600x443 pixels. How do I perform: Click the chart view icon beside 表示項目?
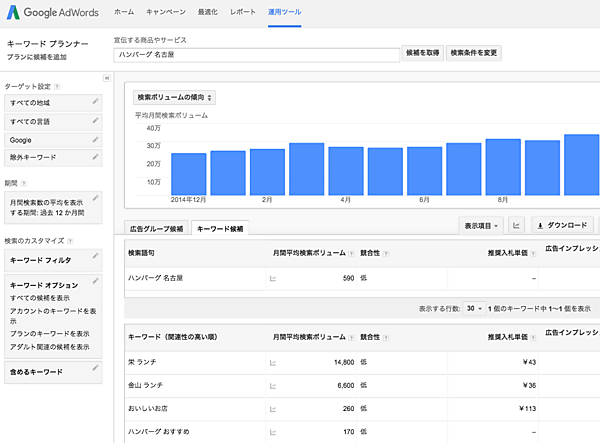(x=517, y=226)
